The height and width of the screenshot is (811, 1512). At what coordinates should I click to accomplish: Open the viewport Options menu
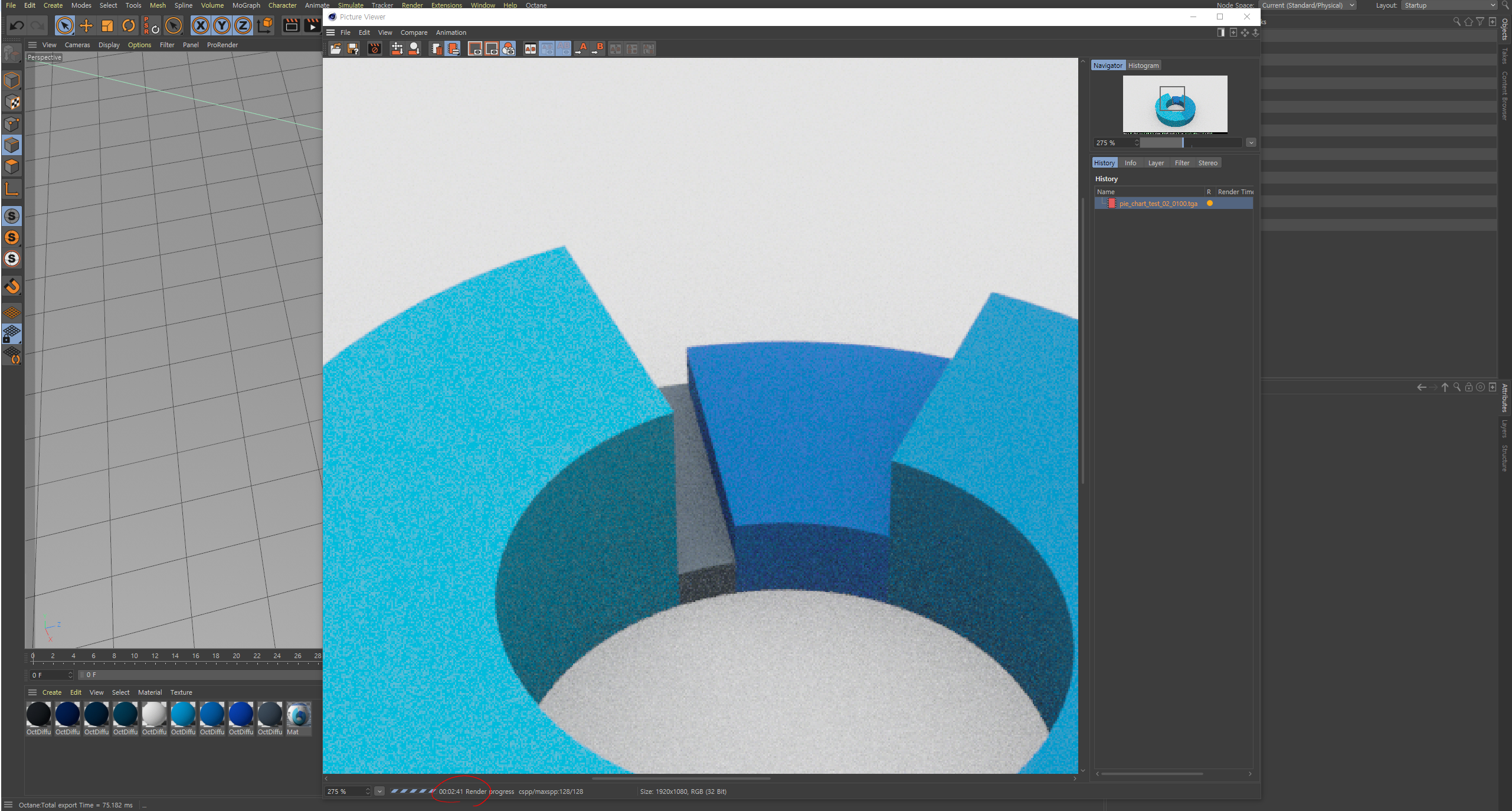pos(139,45)
